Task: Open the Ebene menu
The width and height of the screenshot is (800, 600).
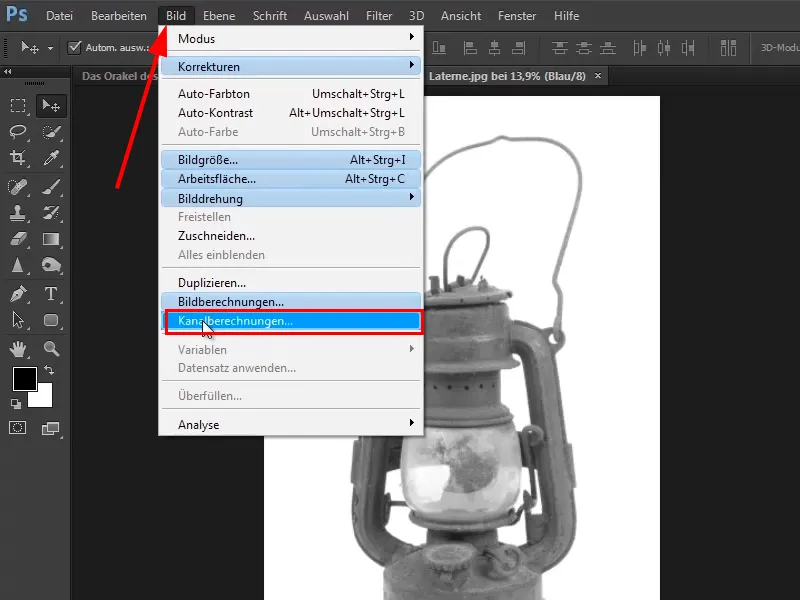Action: point(219,16)
